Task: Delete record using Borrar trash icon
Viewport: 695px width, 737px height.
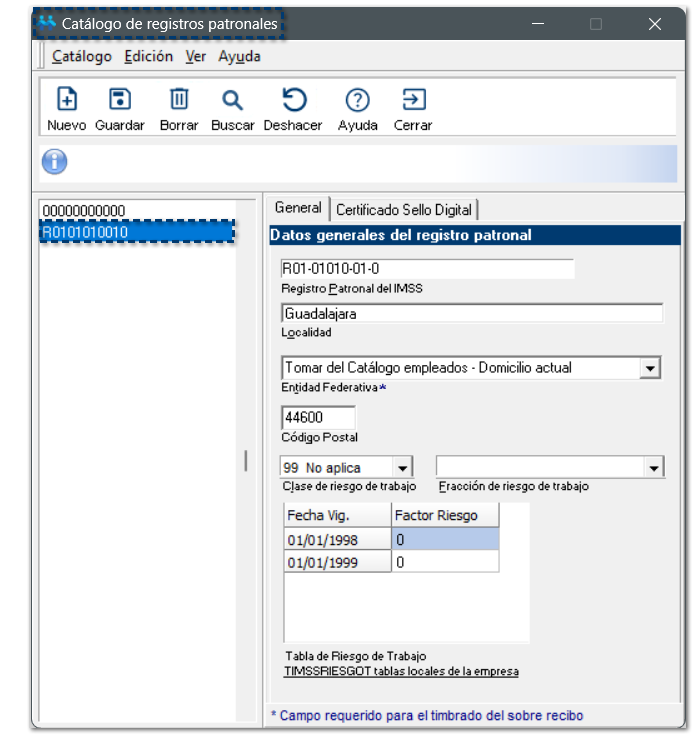Action: (x=179, y=100)
